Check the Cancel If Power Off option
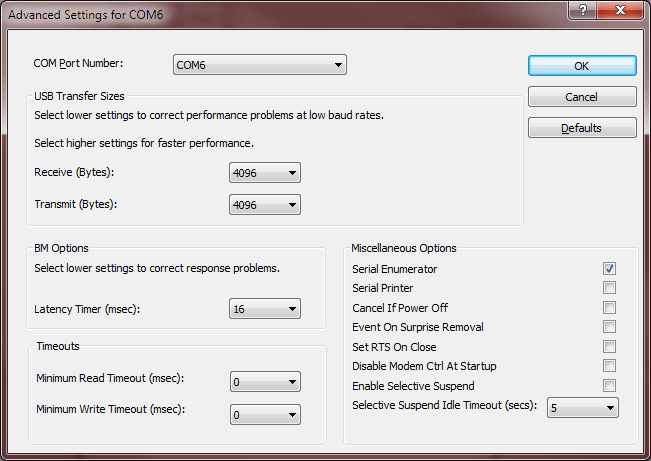 pyautogui.click(x=609, y=308)
